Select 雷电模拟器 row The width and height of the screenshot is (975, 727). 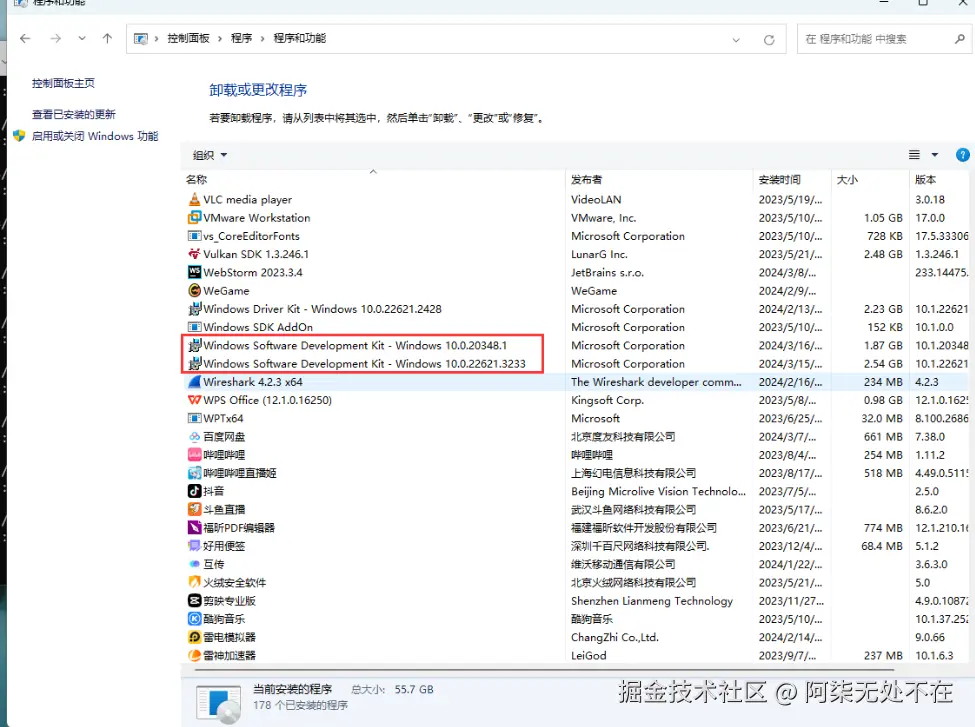pos(578,637)
